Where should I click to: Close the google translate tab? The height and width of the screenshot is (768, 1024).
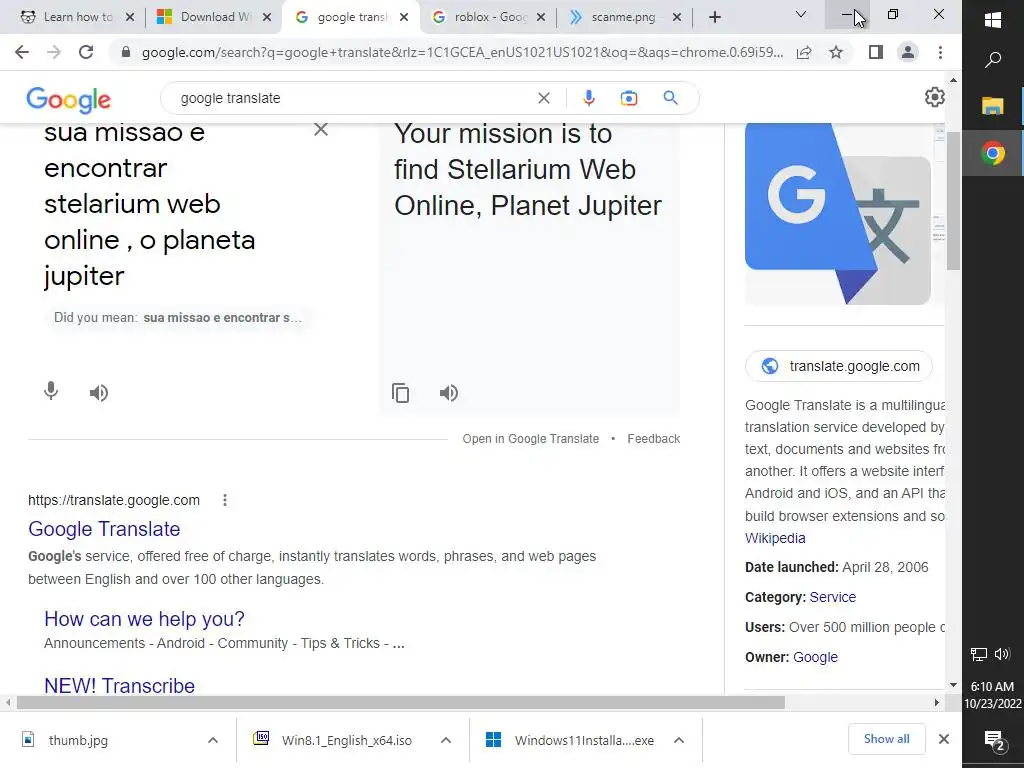click(404, 18)
